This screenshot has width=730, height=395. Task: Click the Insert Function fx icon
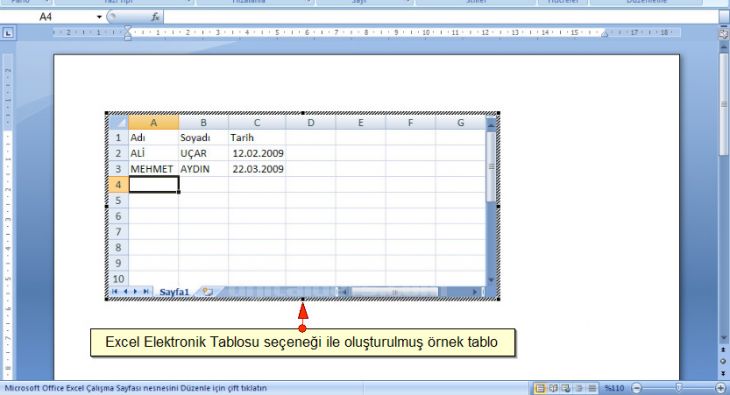155,17
